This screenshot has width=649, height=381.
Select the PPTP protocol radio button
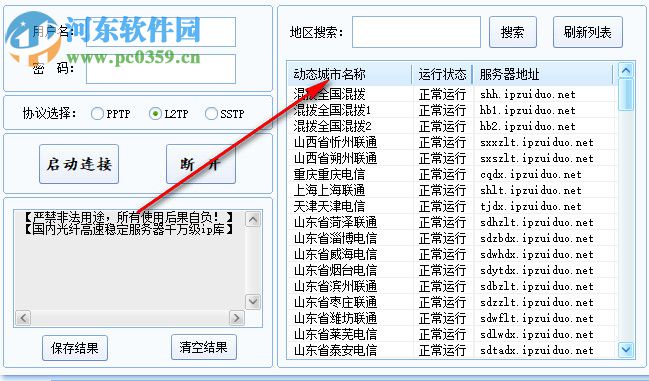click(x=97, y=114)
